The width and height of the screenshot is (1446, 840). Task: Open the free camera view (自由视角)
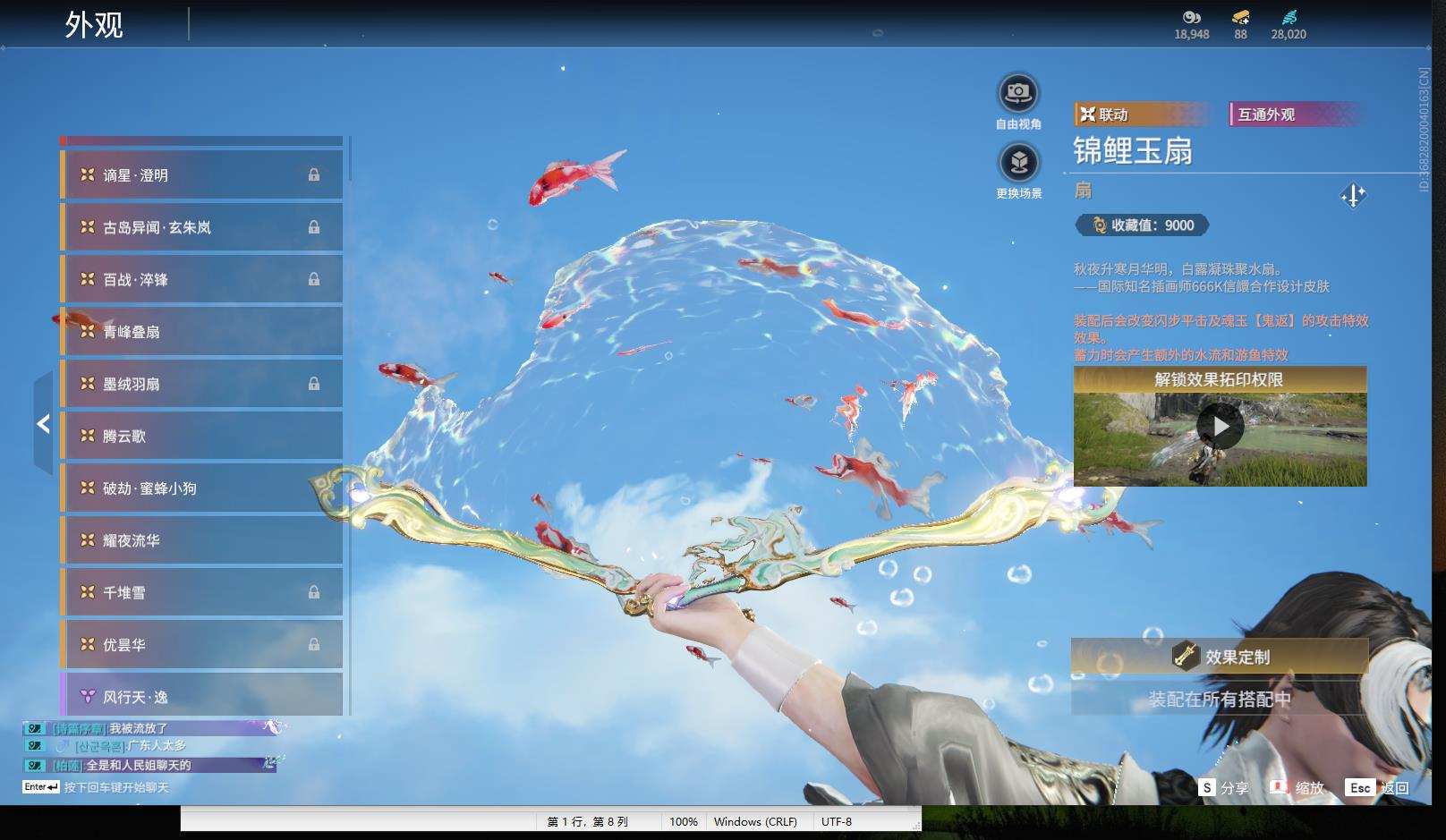[1018, 92]
